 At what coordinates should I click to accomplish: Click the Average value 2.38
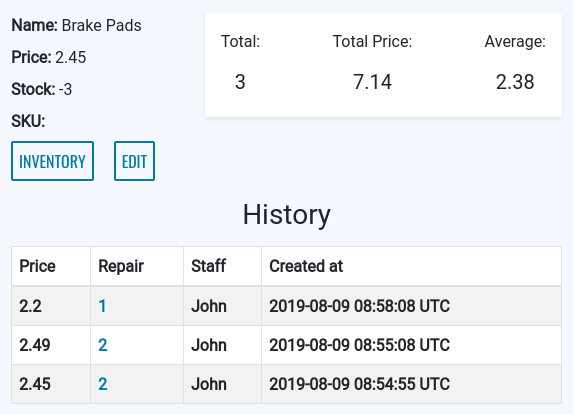[515, 81]
